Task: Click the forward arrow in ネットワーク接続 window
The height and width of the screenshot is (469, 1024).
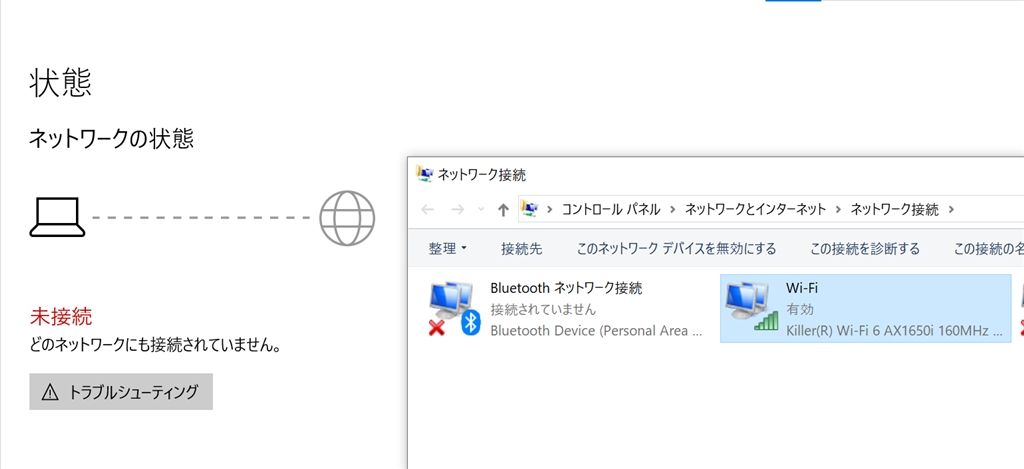Action: point(458,210)
